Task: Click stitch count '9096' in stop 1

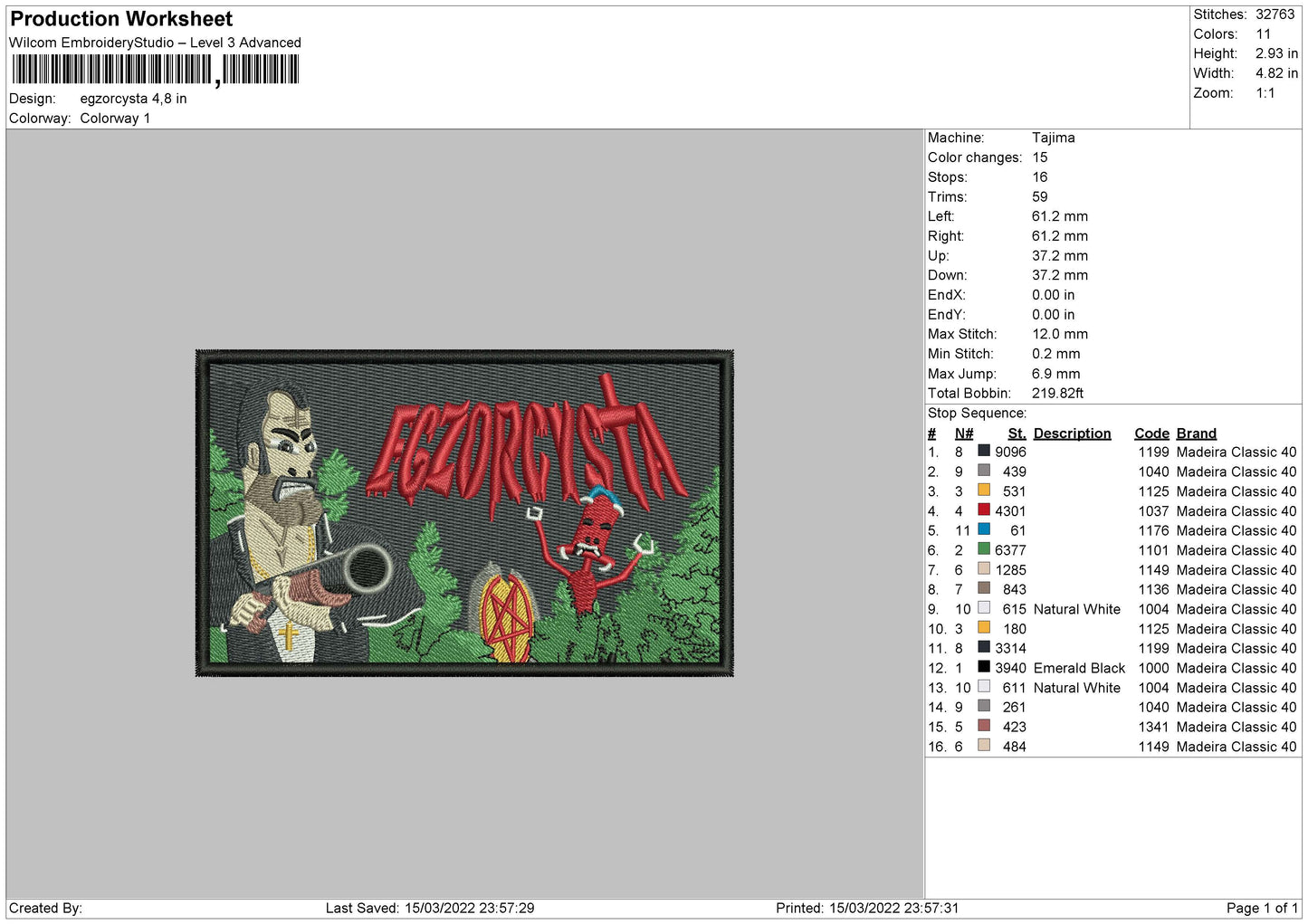Action: 1010,452
